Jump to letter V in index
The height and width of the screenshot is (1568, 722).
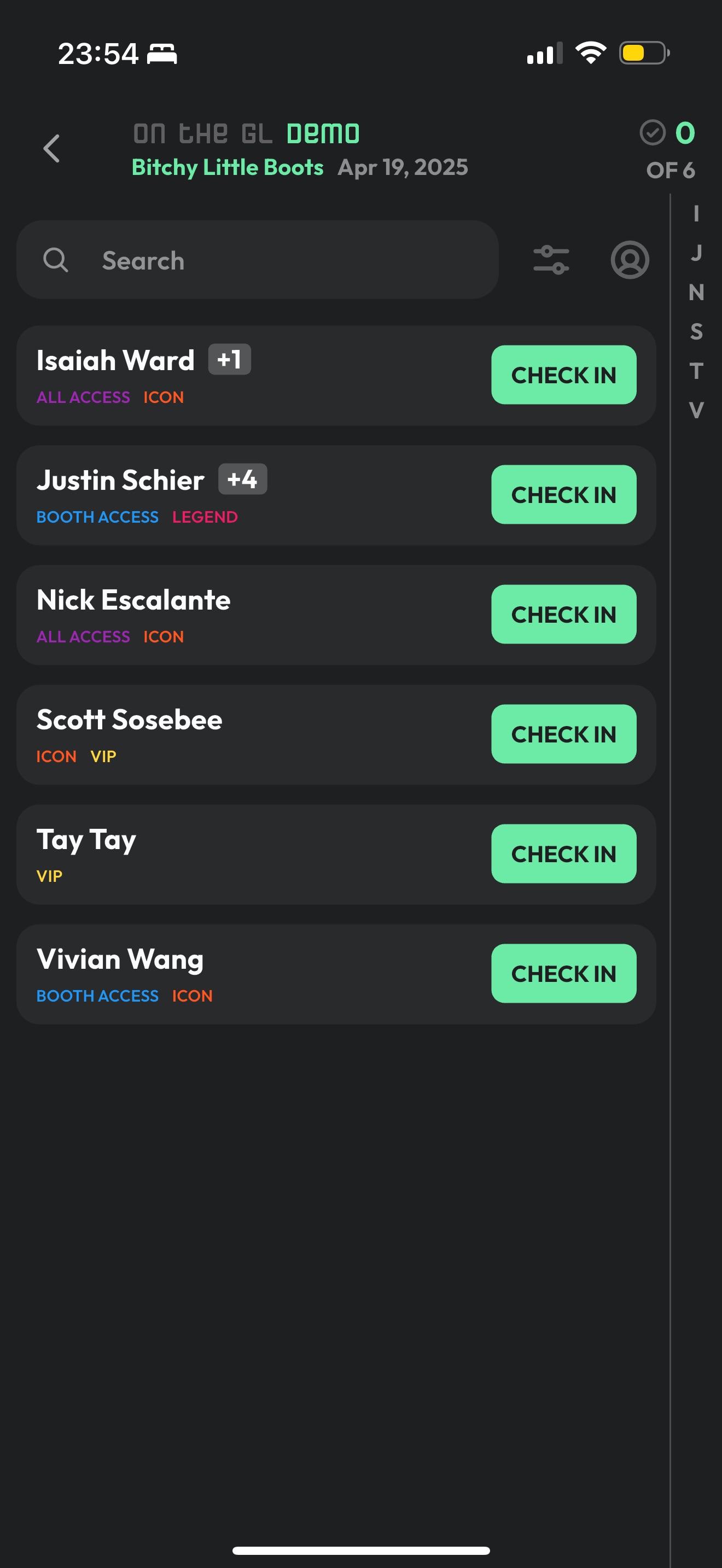point(696,410)
